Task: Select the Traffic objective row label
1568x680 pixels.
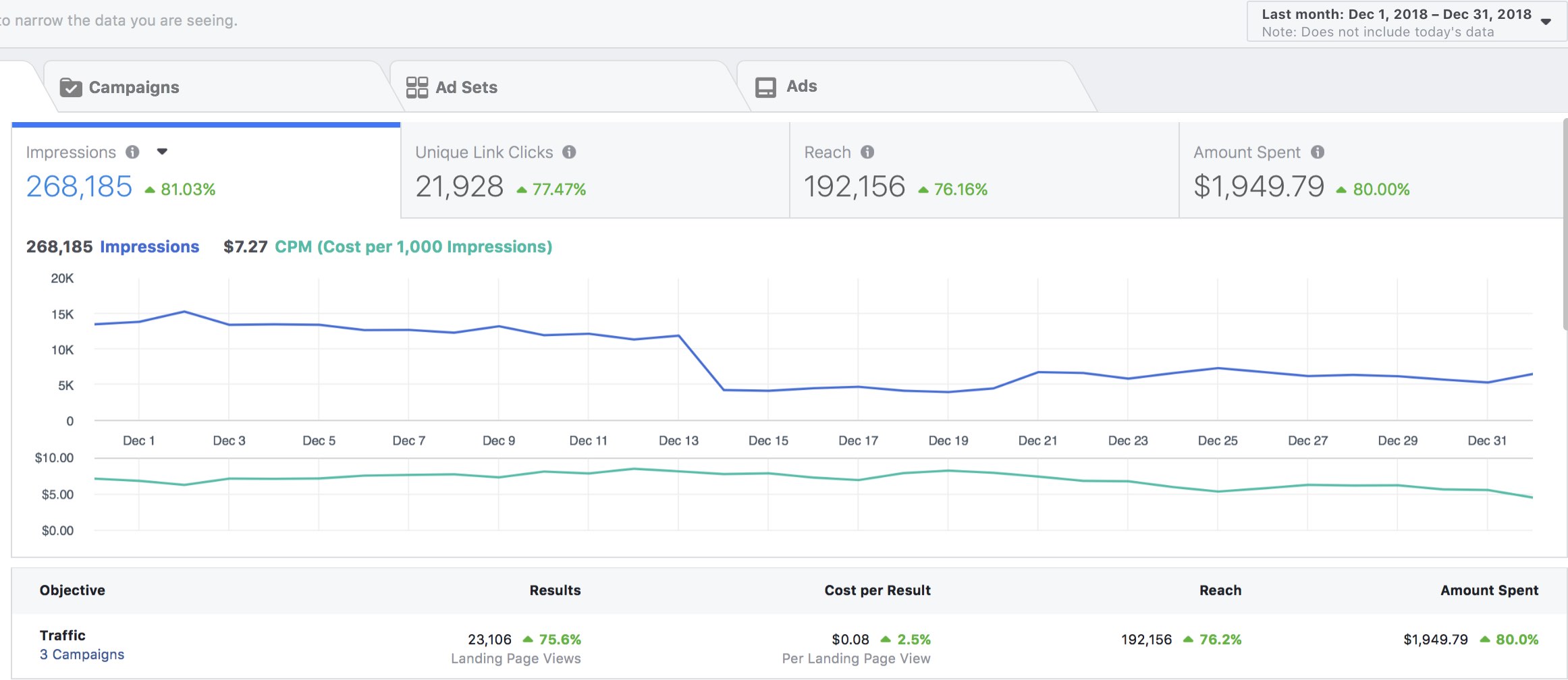Action: 63,635
